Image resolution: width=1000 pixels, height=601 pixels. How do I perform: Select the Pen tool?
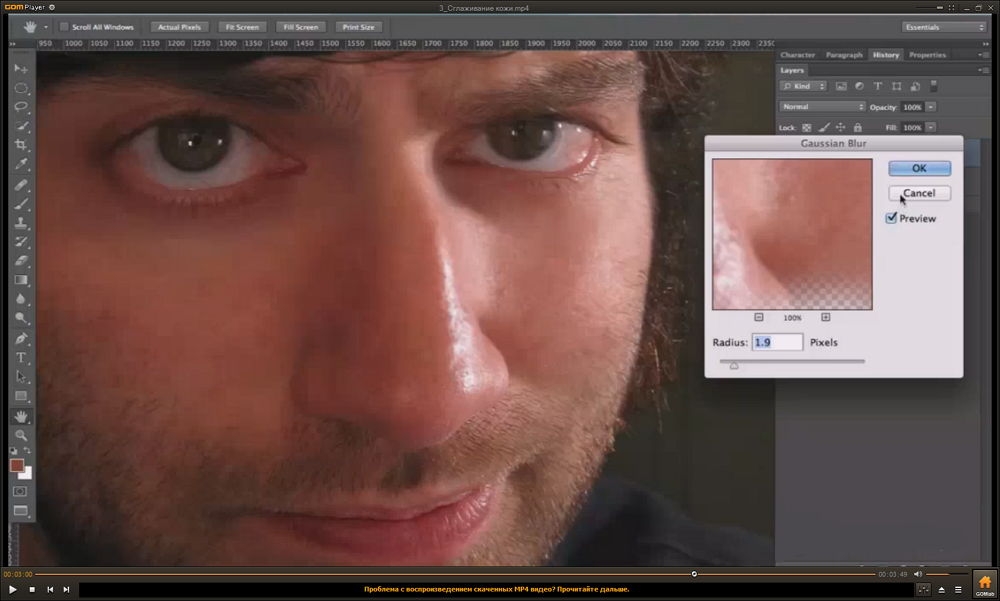(x=21, y=338)
